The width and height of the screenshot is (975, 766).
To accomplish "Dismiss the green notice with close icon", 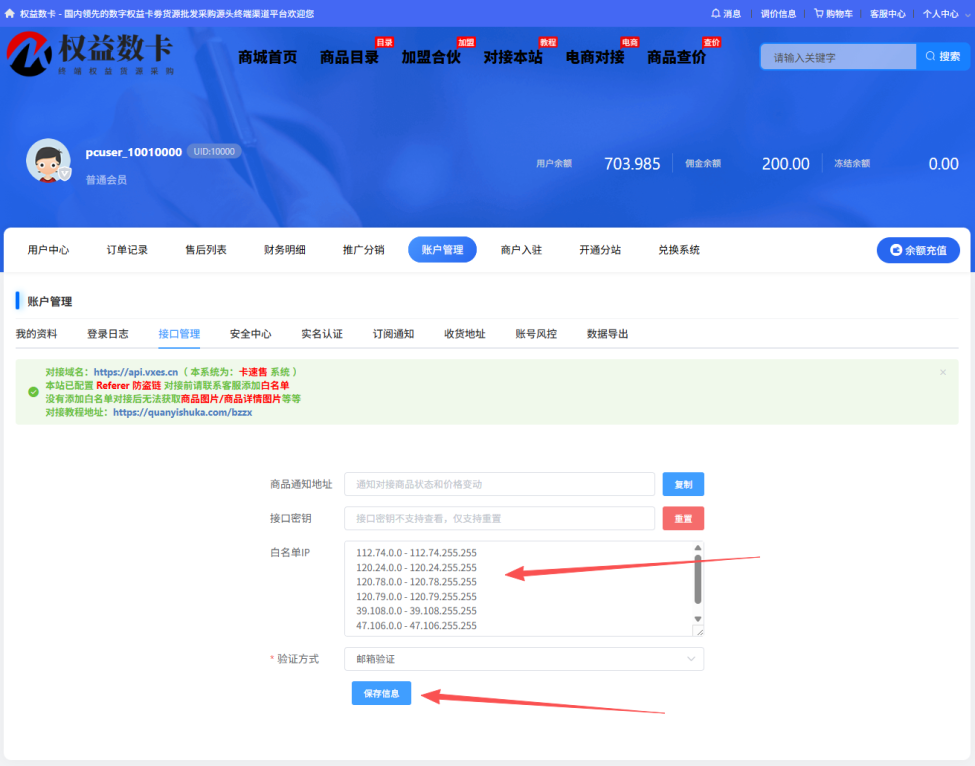I will coord(943,372).
